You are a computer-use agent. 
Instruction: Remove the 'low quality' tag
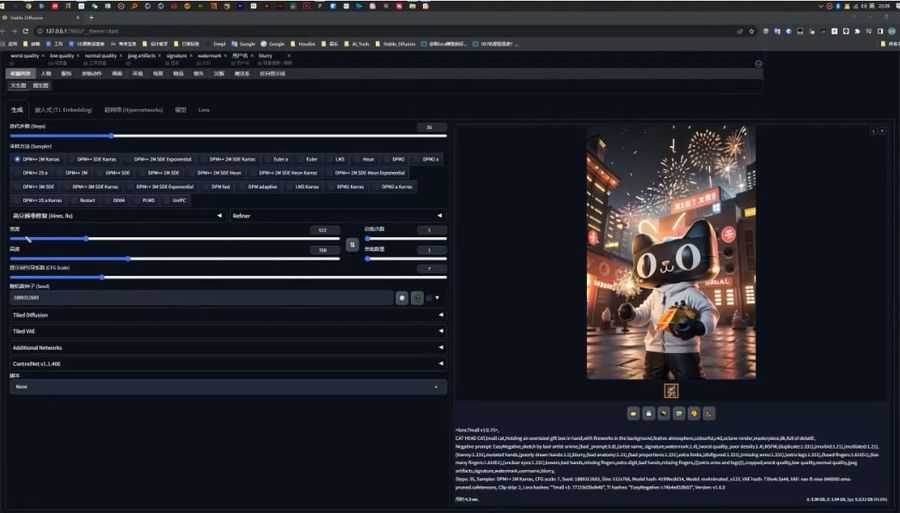pos(78,56)
